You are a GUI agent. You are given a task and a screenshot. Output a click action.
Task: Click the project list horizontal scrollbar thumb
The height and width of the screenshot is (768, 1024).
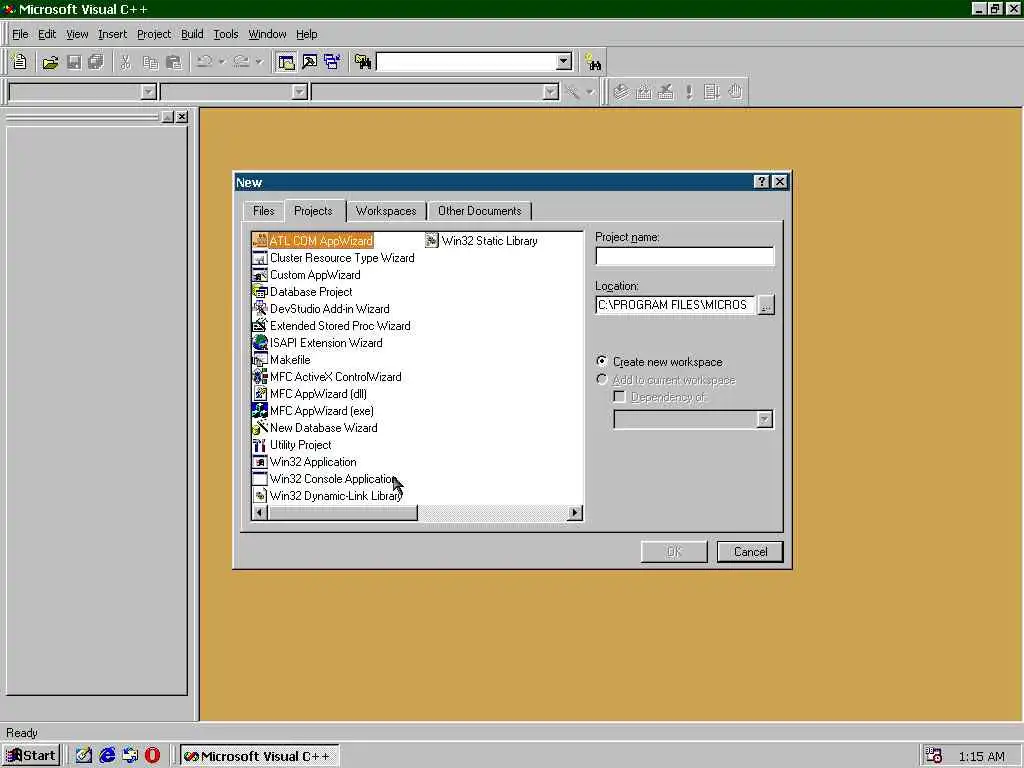(343, 513)
